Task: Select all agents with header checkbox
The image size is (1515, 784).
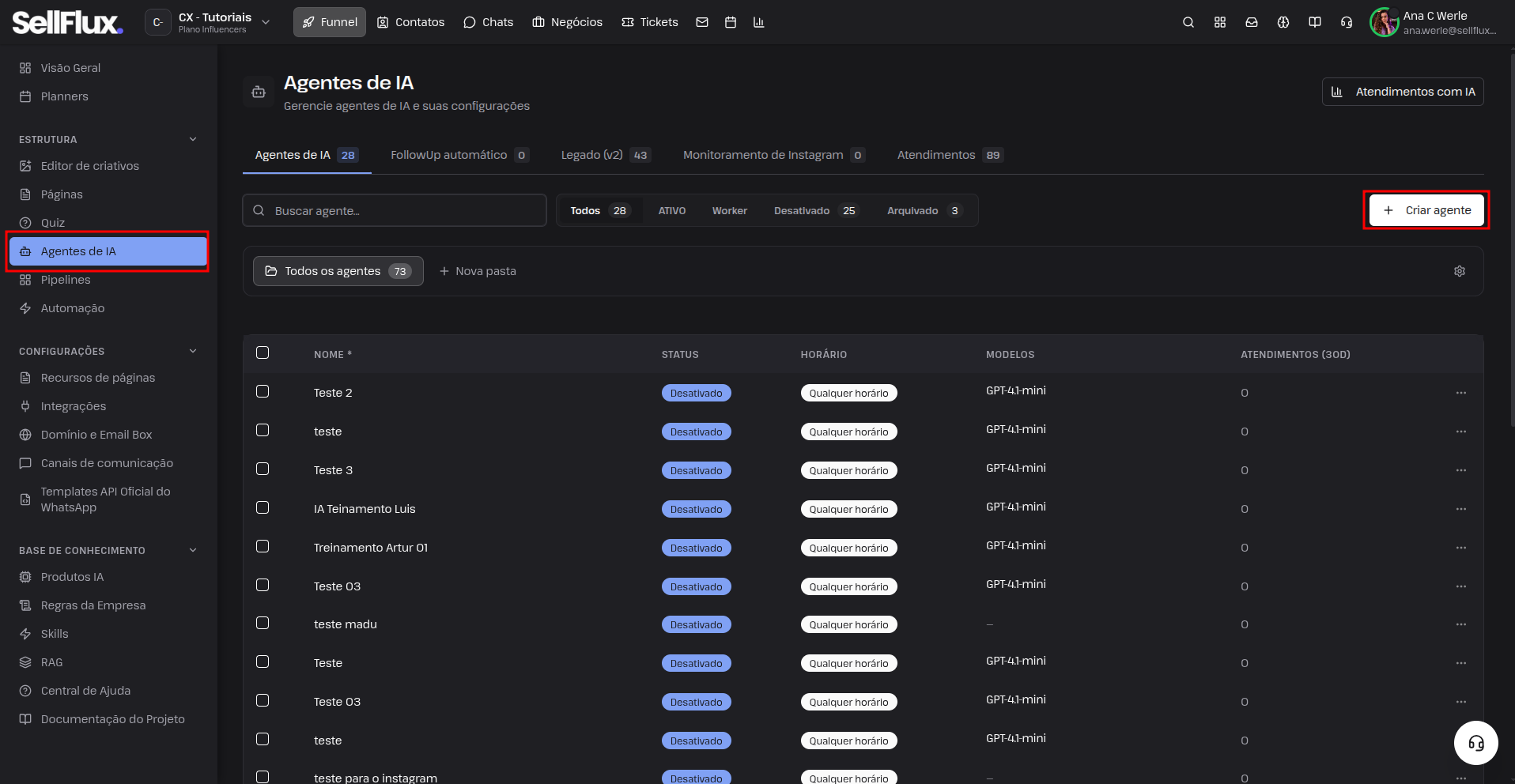Action: click(263, 352)
